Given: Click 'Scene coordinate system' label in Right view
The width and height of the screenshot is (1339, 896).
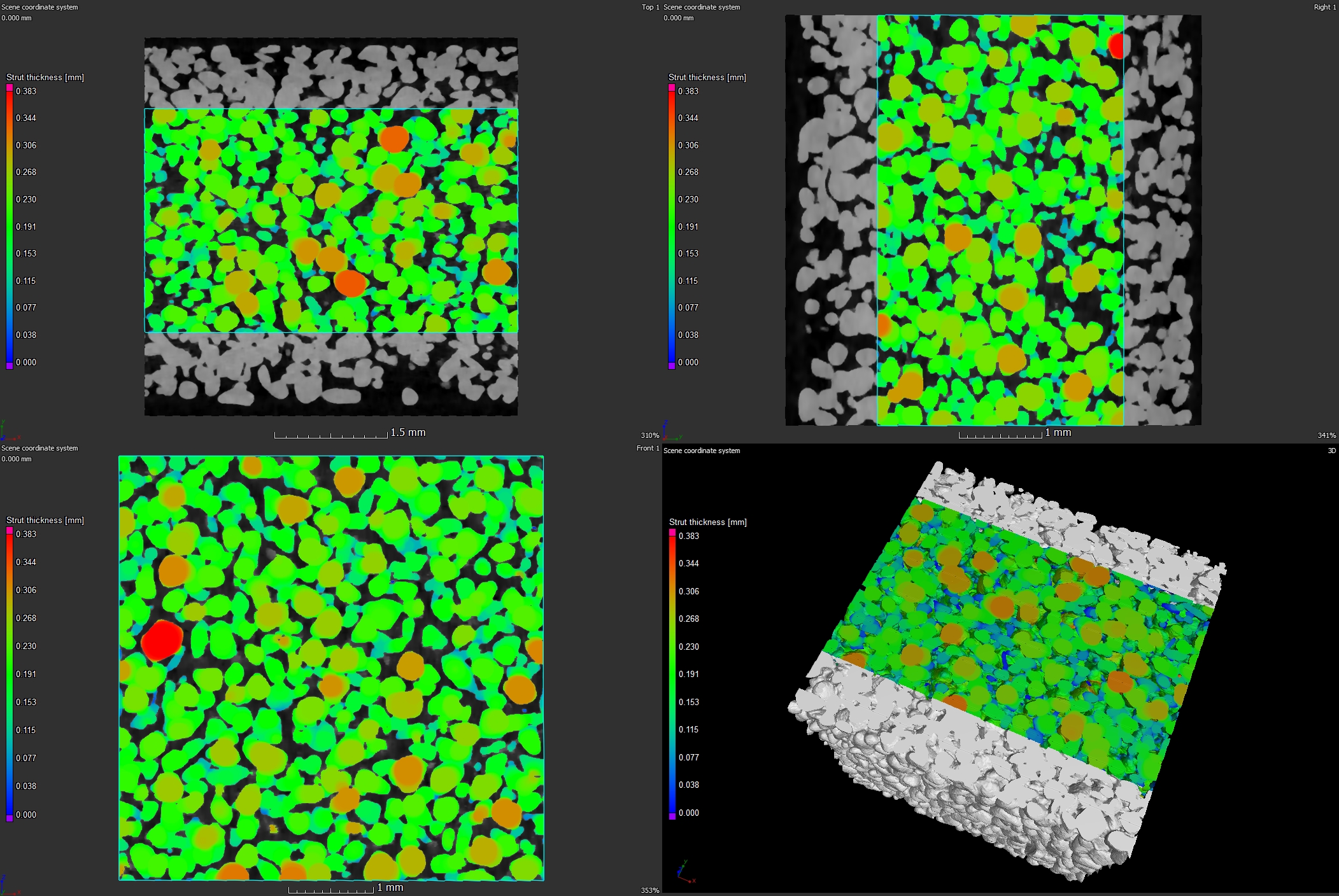Looking at the screenshot, I should click(x=702, y=7).
